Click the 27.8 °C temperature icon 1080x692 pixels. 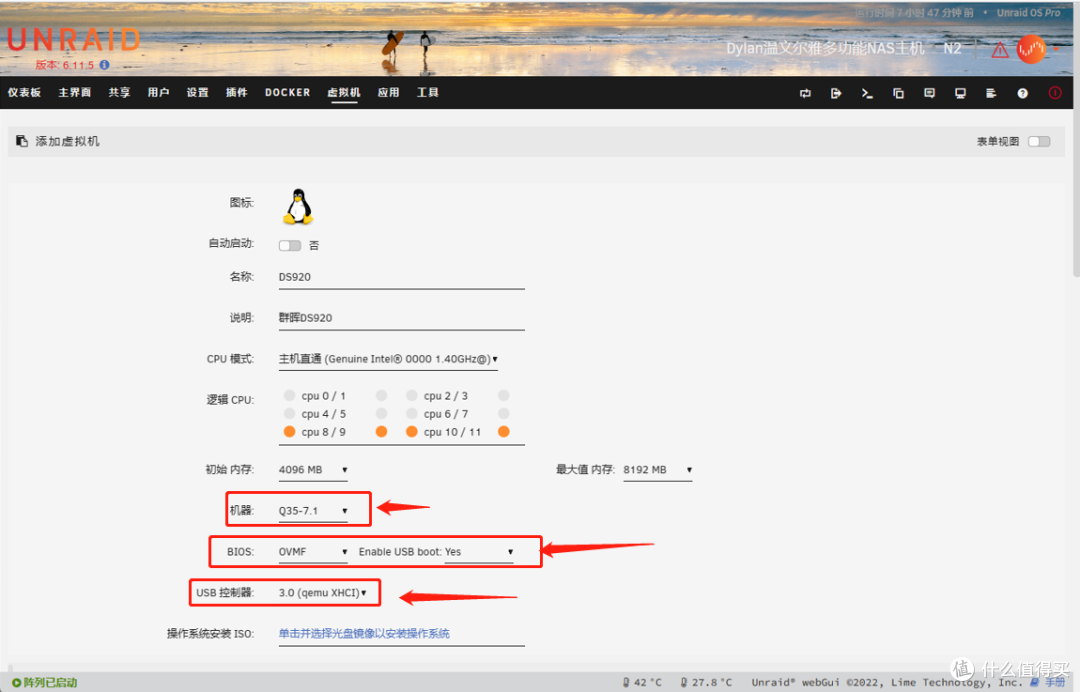[683, 682]
